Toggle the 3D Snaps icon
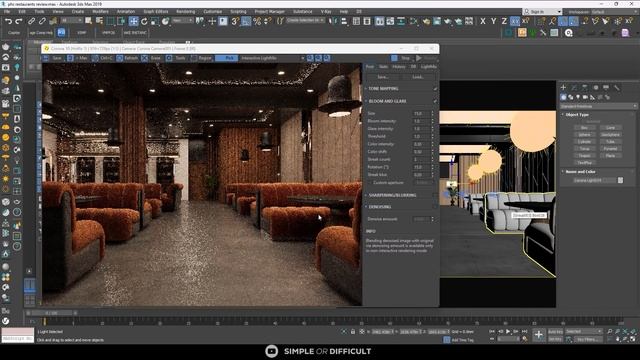 [235, 21]
